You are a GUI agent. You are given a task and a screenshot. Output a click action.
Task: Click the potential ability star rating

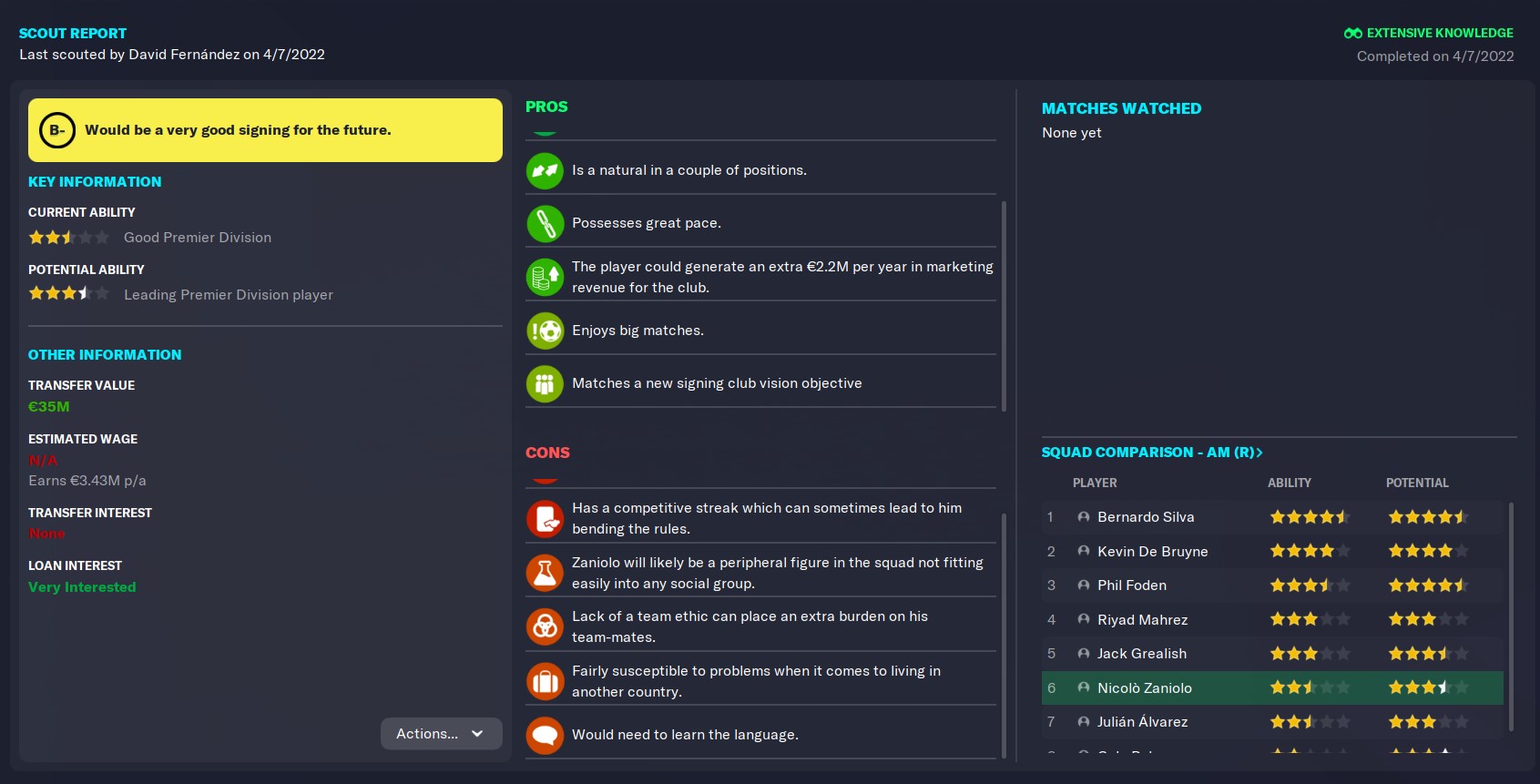[x=69, y=294]
